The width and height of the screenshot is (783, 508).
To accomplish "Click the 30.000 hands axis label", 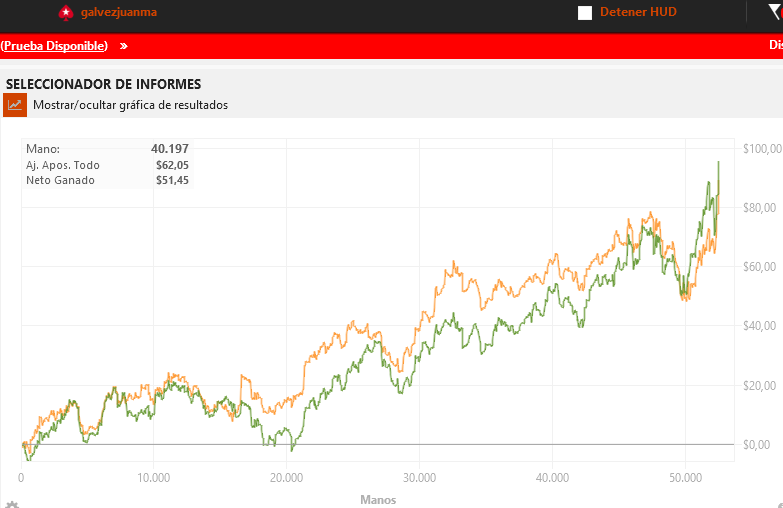I will click(x=419, y=478).
